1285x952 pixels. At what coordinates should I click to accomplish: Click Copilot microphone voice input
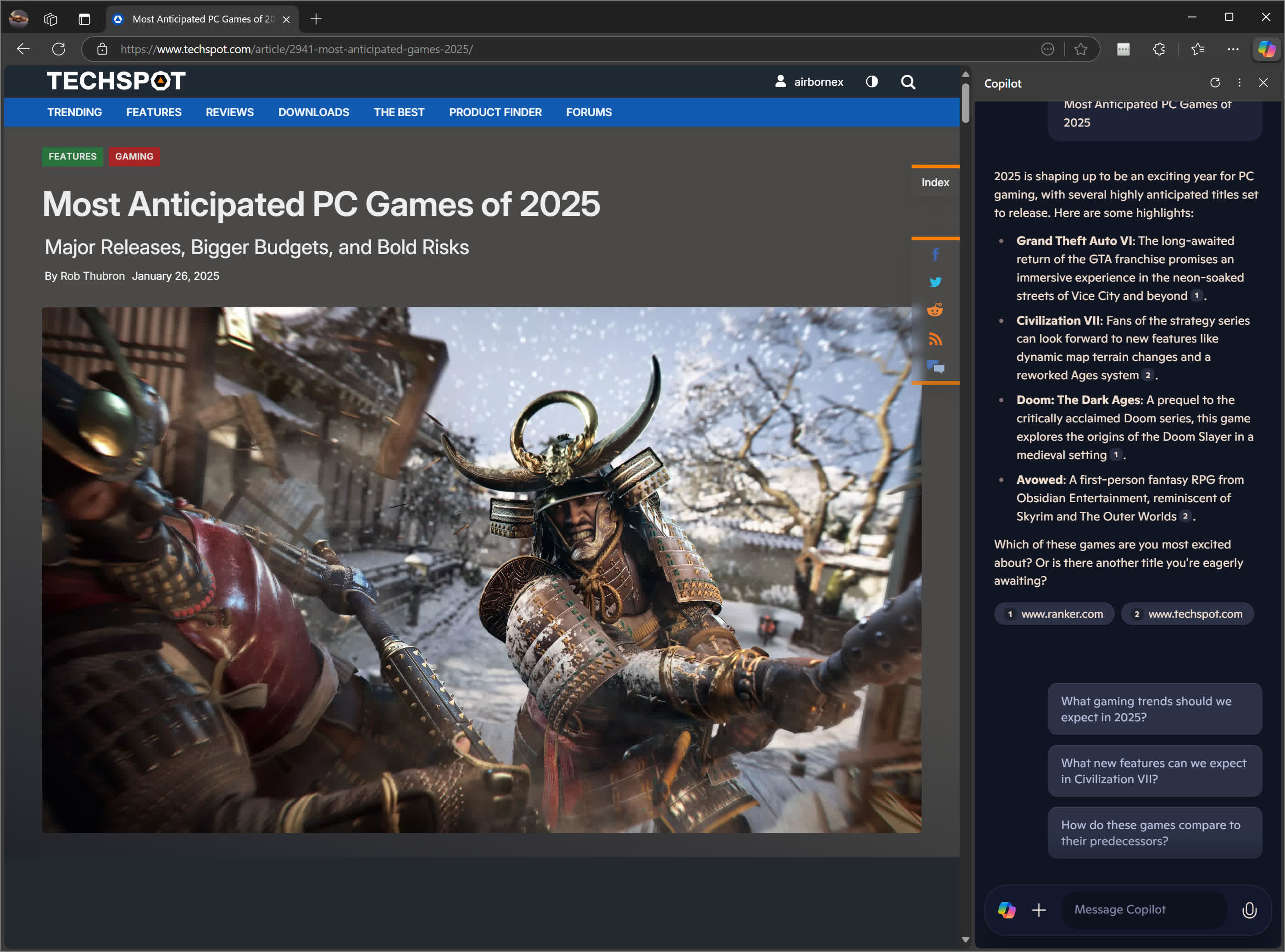point(1249,910)
